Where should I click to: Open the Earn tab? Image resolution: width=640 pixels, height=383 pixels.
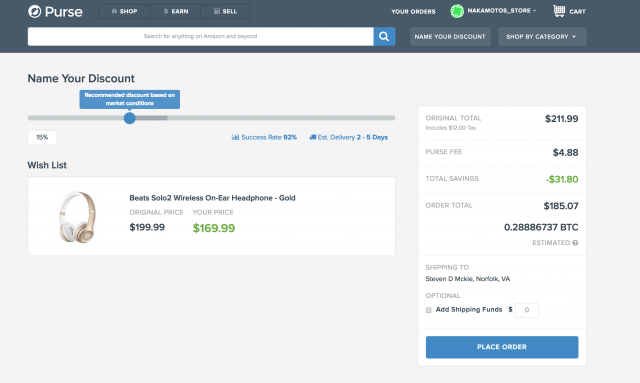coord(176,11)
